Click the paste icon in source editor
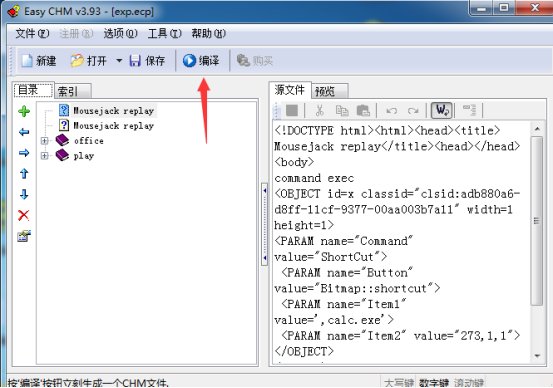Image resolution: width=553 pixels, height=388 pixels. click(363, 110)
